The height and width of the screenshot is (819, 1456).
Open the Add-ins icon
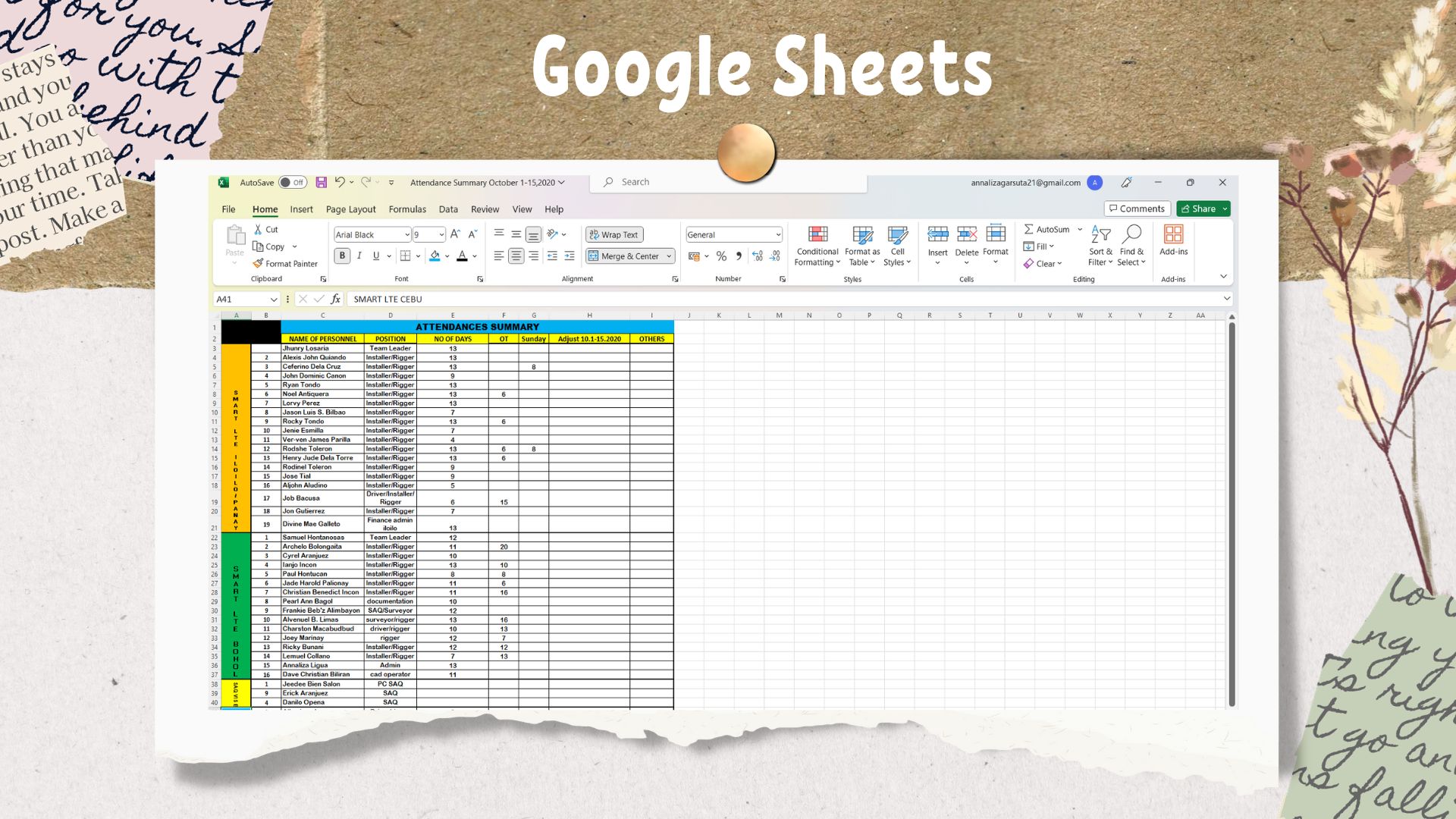coord(1173,234)
